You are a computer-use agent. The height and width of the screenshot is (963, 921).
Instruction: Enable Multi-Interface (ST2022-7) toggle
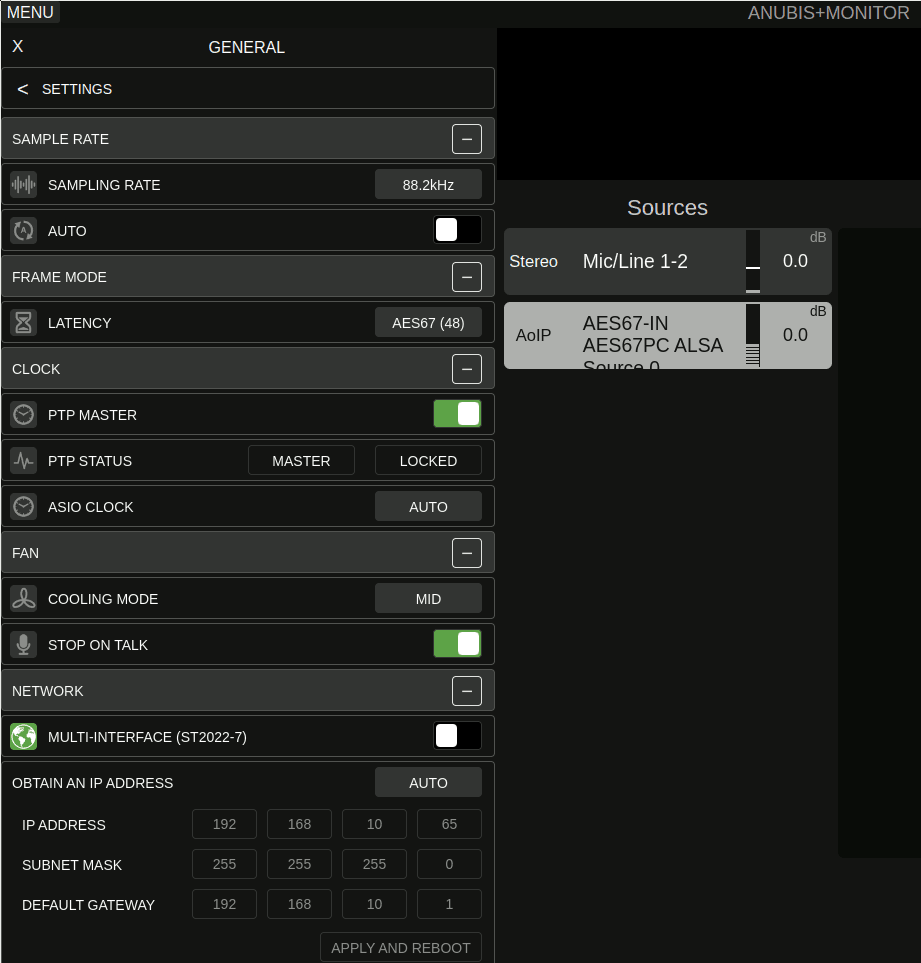click(457, 736)
